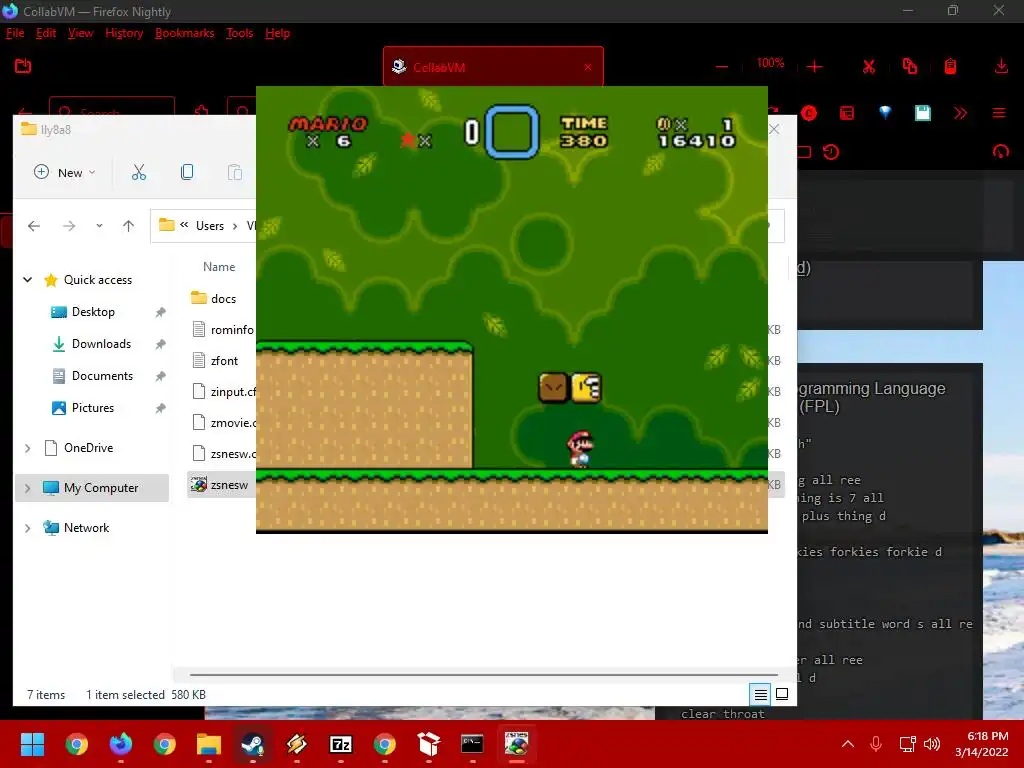Open Downloads in Quick access
1024x768 pixels.
click(101, 344)
